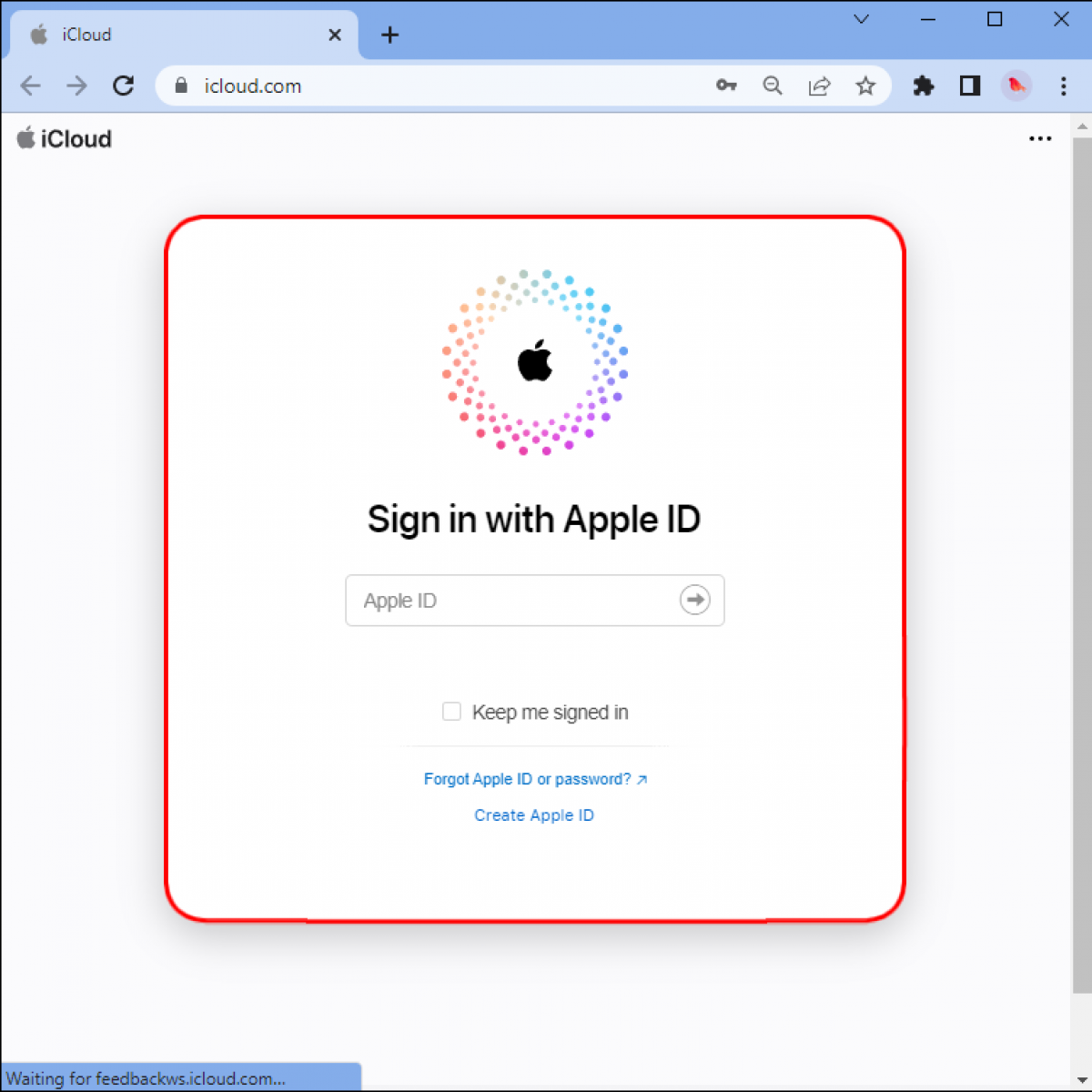Screen dimensions: 1092x1092
Task: Click the Create Apple ID link
Action: [534, 815]
